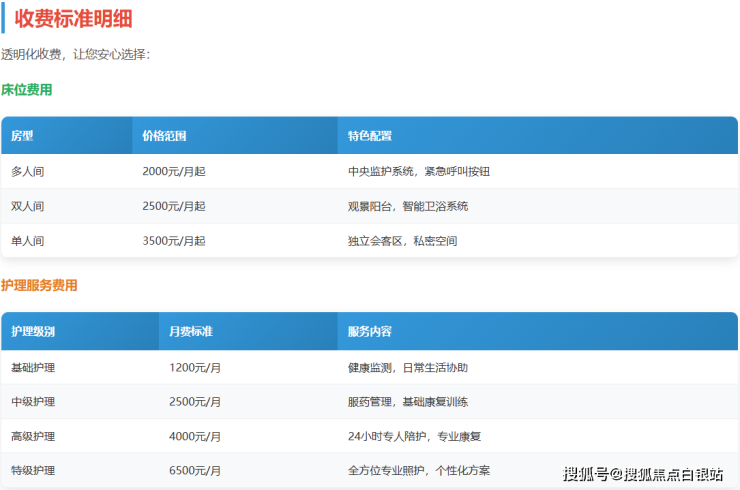Select the 高级护理 care level cell
Viewport: 740px width, 490px height.
(33, 436)
